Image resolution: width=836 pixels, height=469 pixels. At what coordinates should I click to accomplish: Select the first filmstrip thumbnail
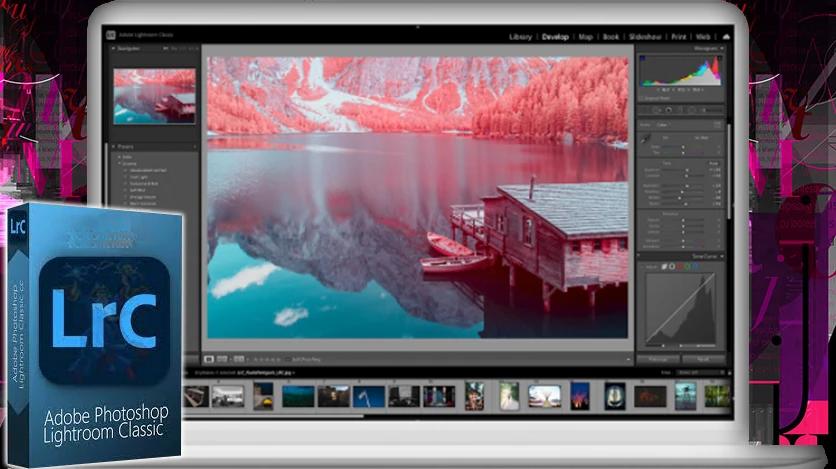196,396
